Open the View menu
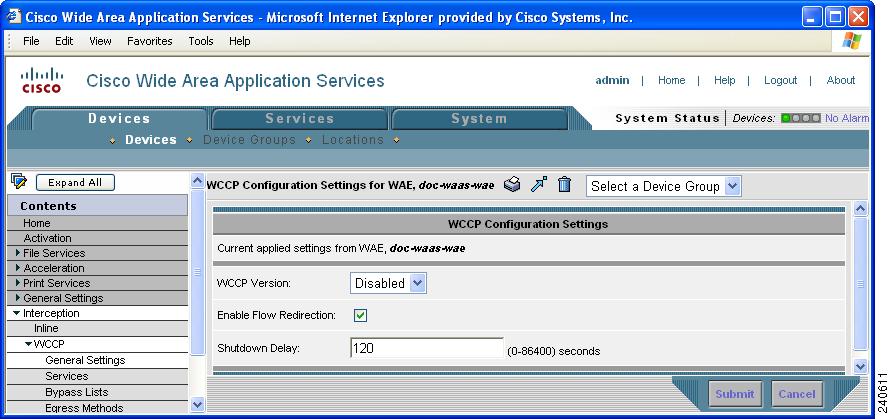This screenshot has width=890, height=419. coord(100,41)
